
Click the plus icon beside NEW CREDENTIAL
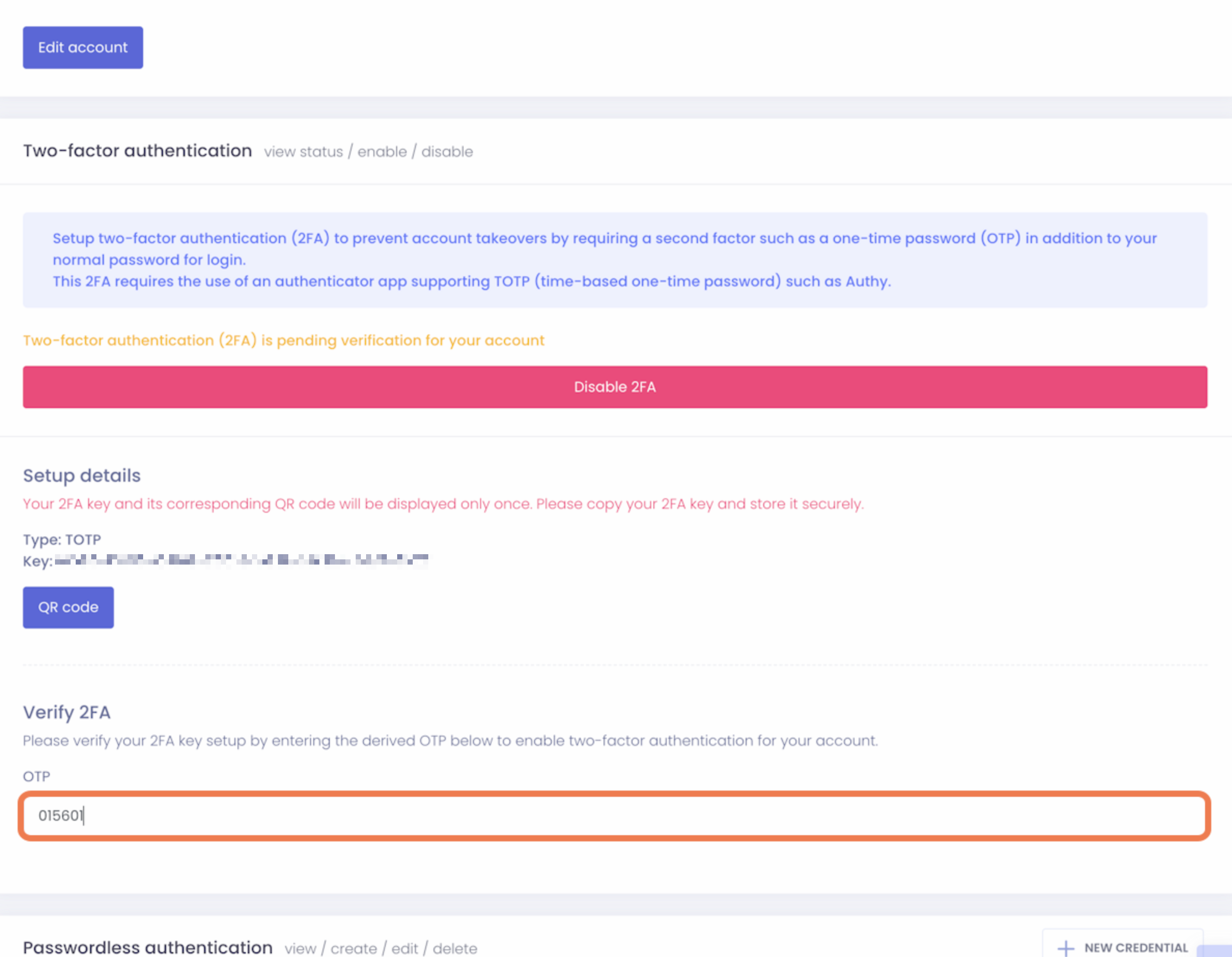(x=1065, y=948)
